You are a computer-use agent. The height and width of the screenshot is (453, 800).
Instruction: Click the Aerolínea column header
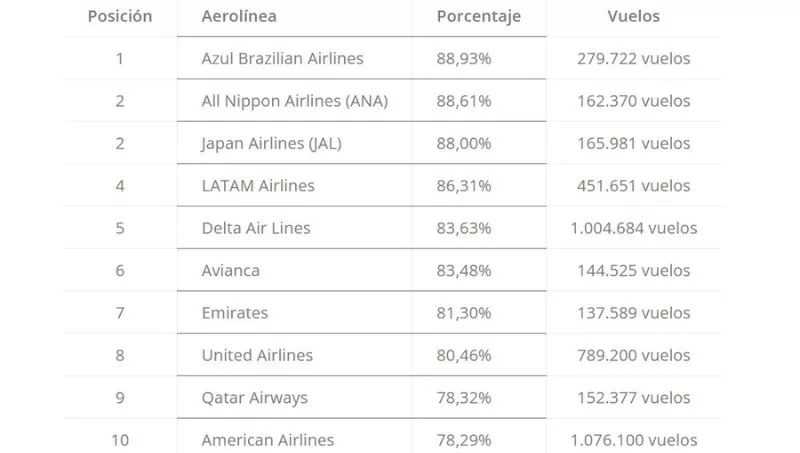[x=239, y=17]
